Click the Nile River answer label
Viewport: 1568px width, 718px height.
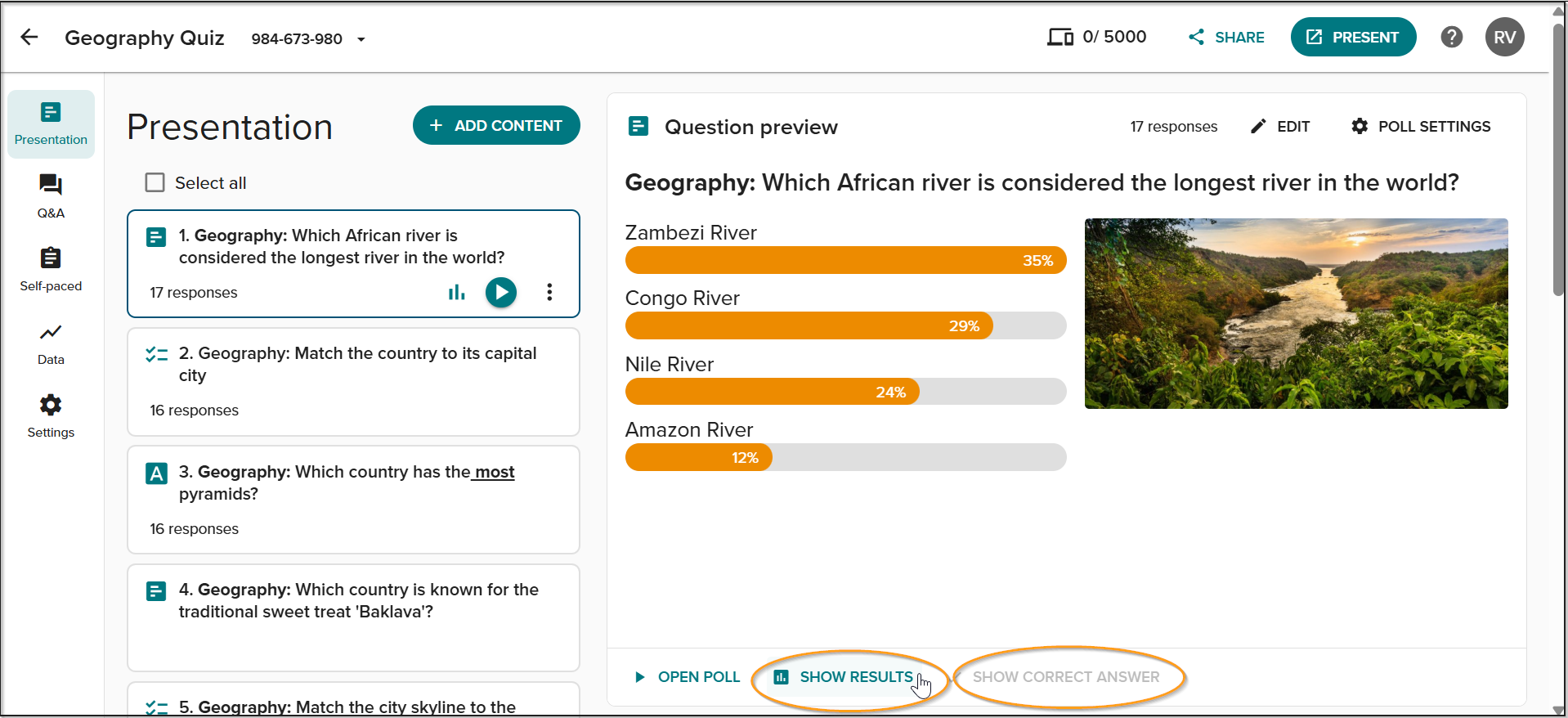(x=670, y=365)
